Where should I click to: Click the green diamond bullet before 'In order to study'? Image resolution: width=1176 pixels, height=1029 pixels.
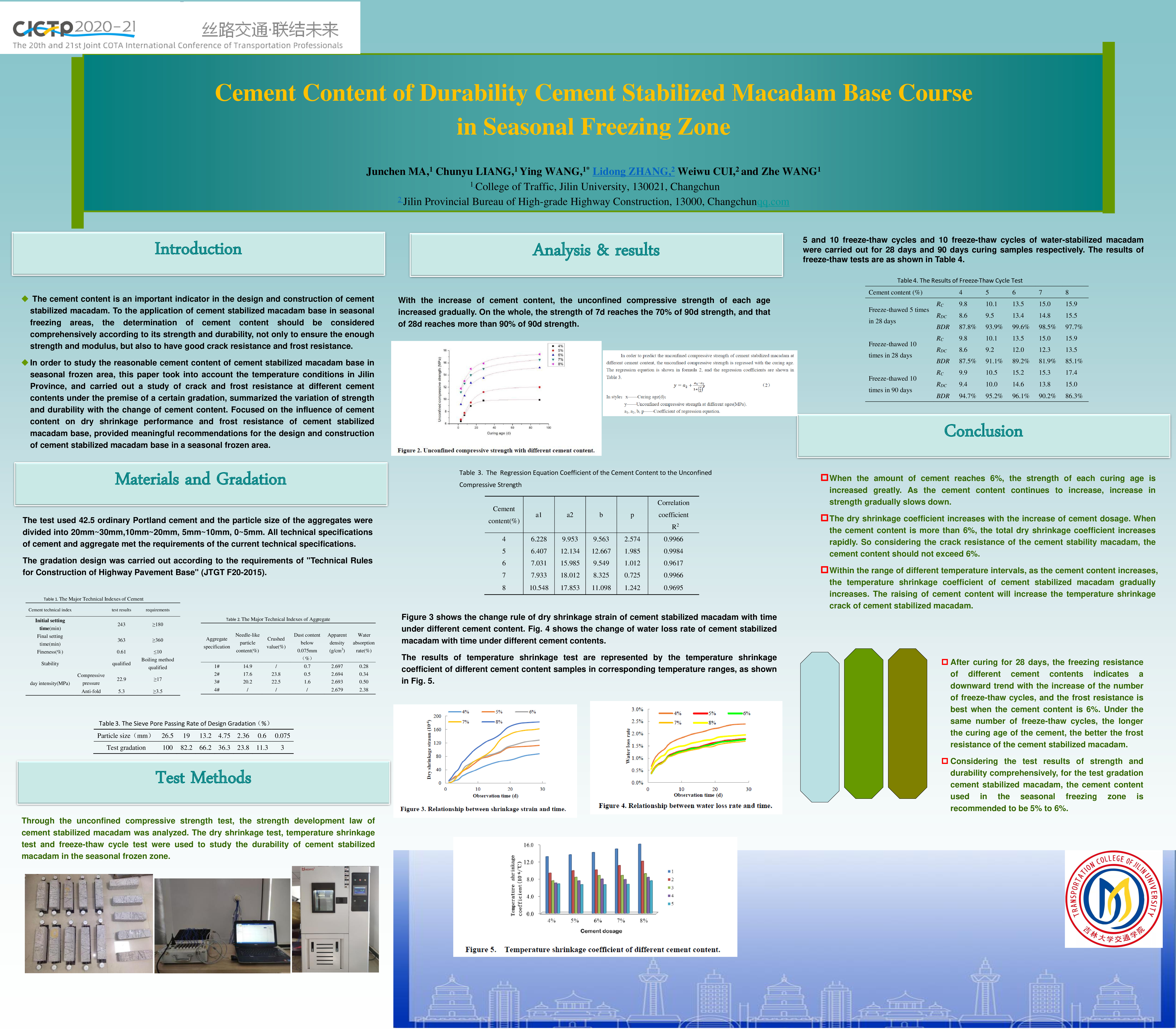coord(25,362)
